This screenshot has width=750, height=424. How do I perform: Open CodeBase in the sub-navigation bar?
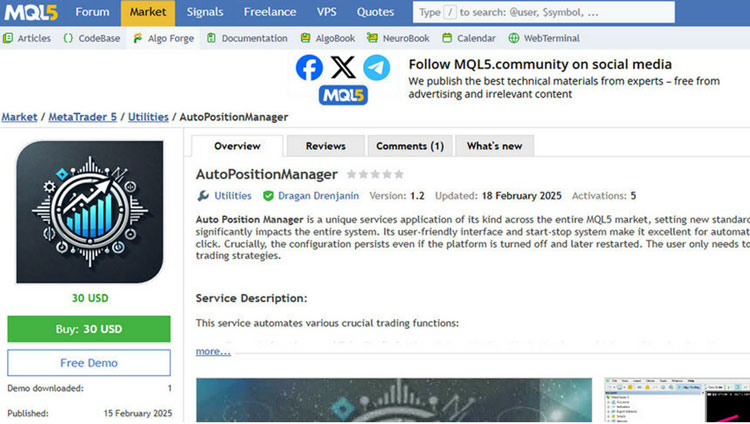point(90,38)
